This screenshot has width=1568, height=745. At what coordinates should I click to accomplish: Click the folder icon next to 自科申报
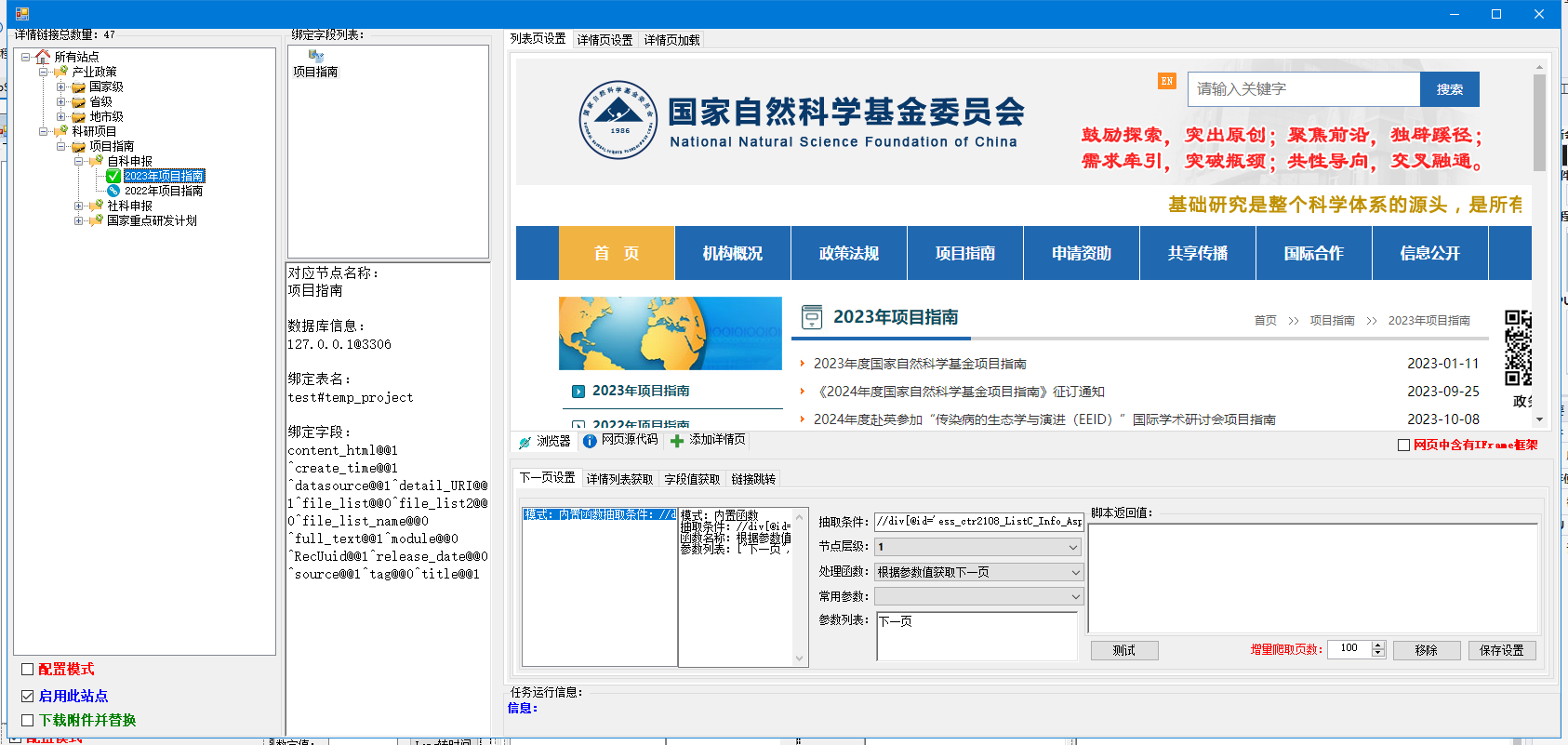pyautogui.click(x=97, y=161)
